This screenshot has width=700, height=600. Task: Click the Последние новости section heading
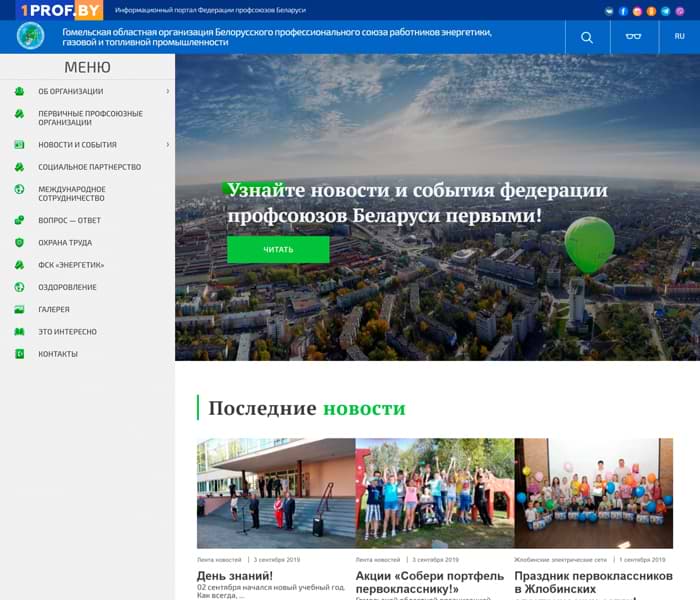pos(307,408)
